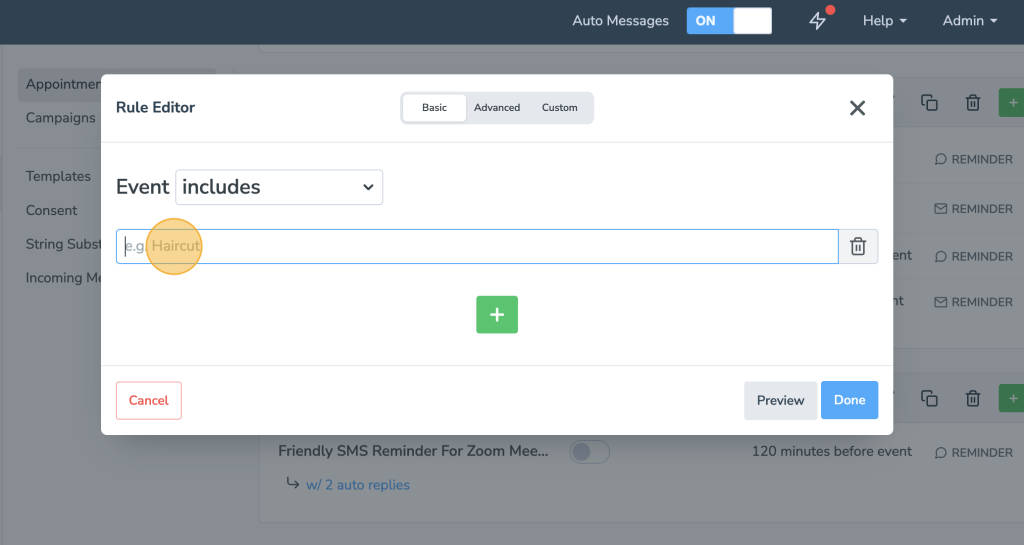Close the Rule Editor dialog

click(857, 108)
